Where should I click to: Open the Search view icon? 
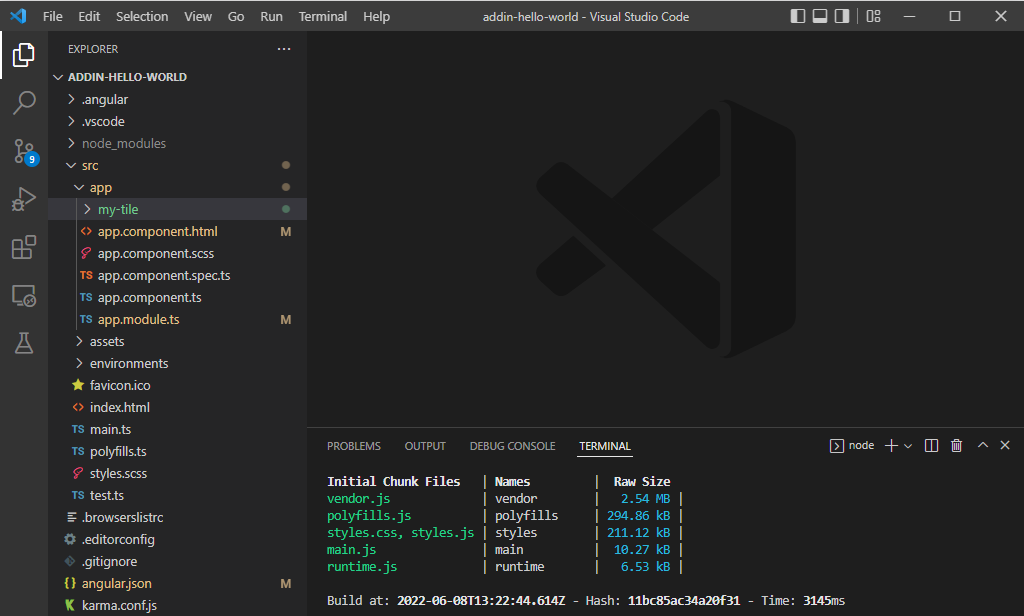tap(24, 103)
